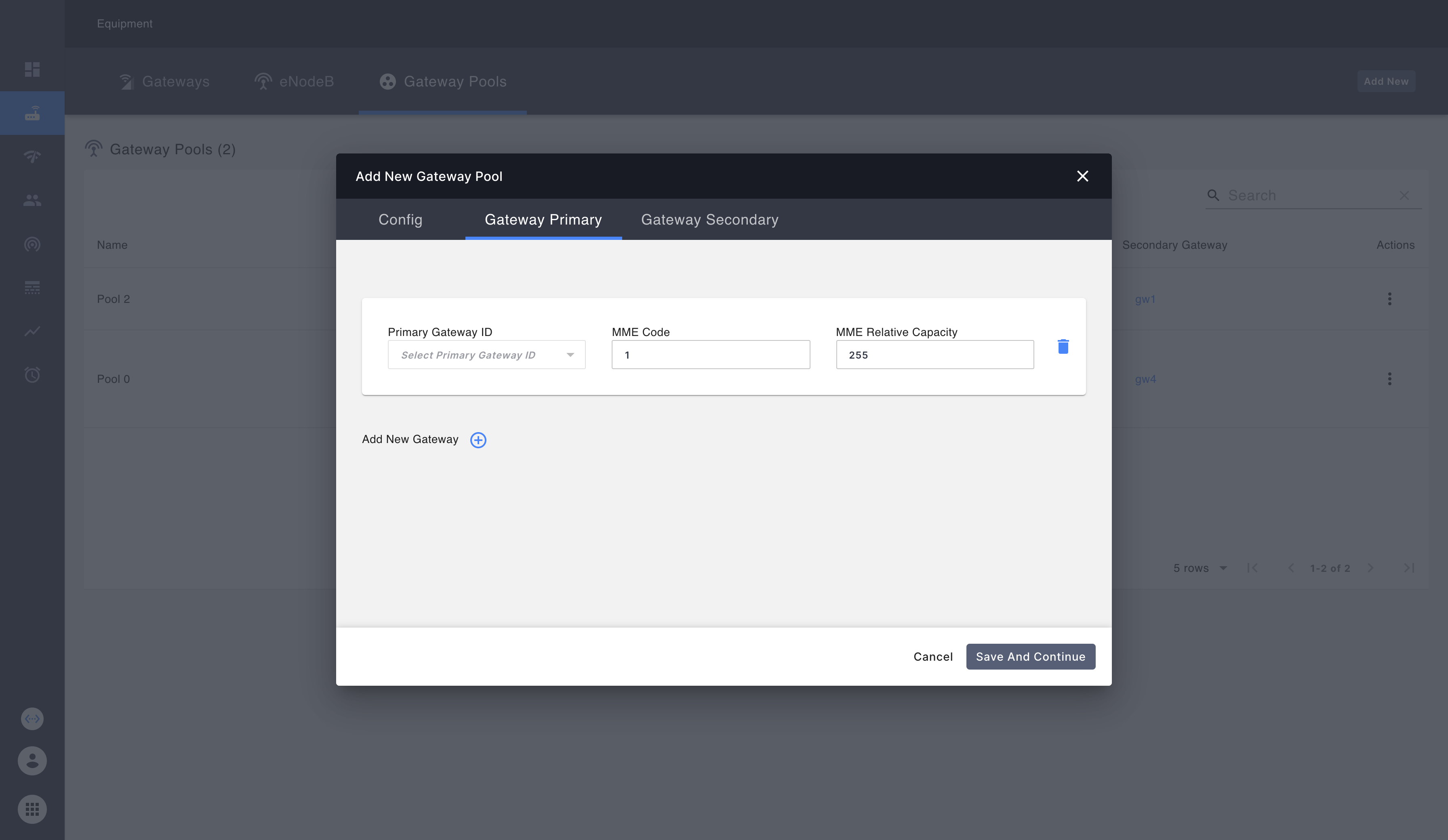Open the Select Primary Gateway ID dropdown
The width and height of the screenshot is (1448, 840).
pos(486,355)
